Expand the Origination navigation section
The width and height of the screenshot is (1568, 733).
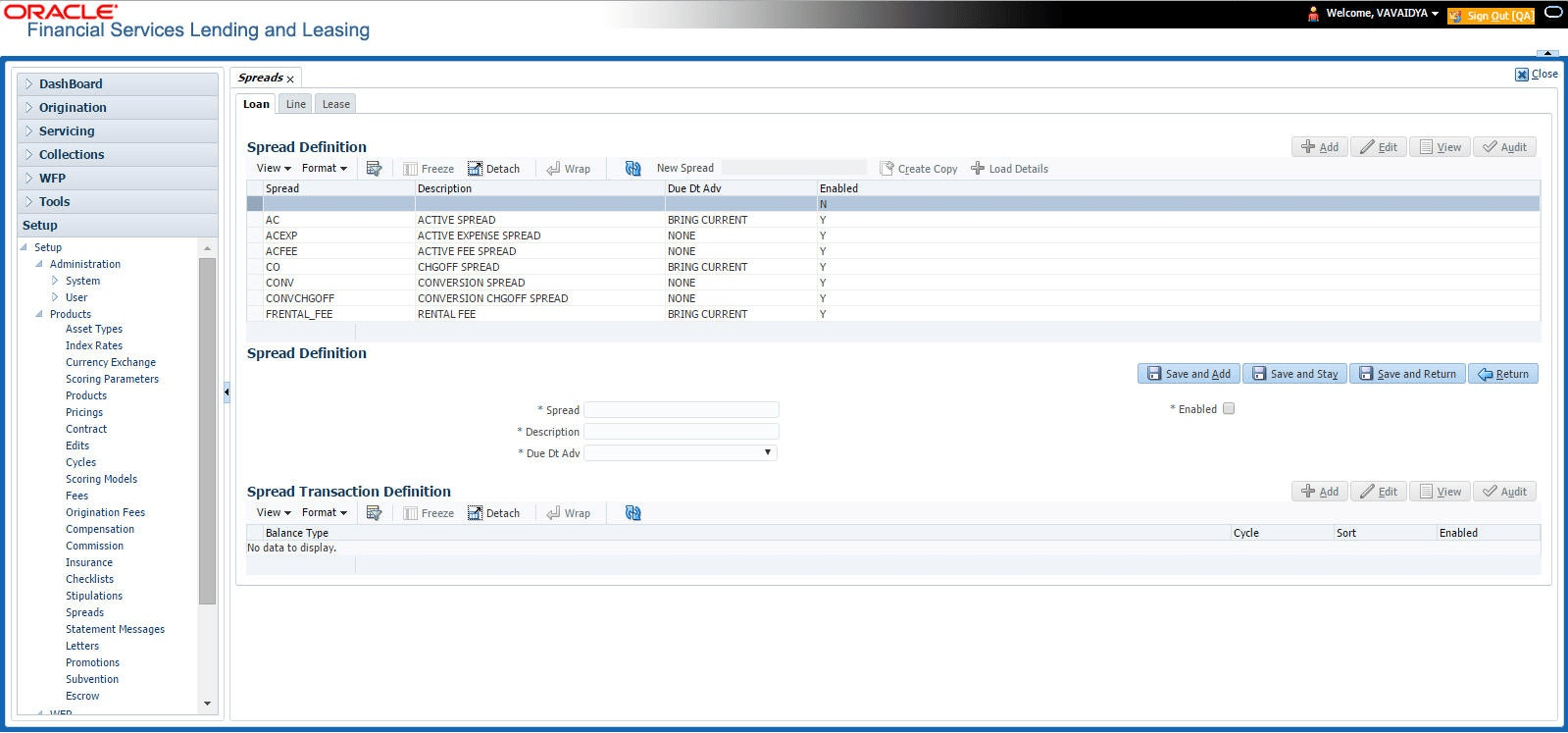pos(29,108)
